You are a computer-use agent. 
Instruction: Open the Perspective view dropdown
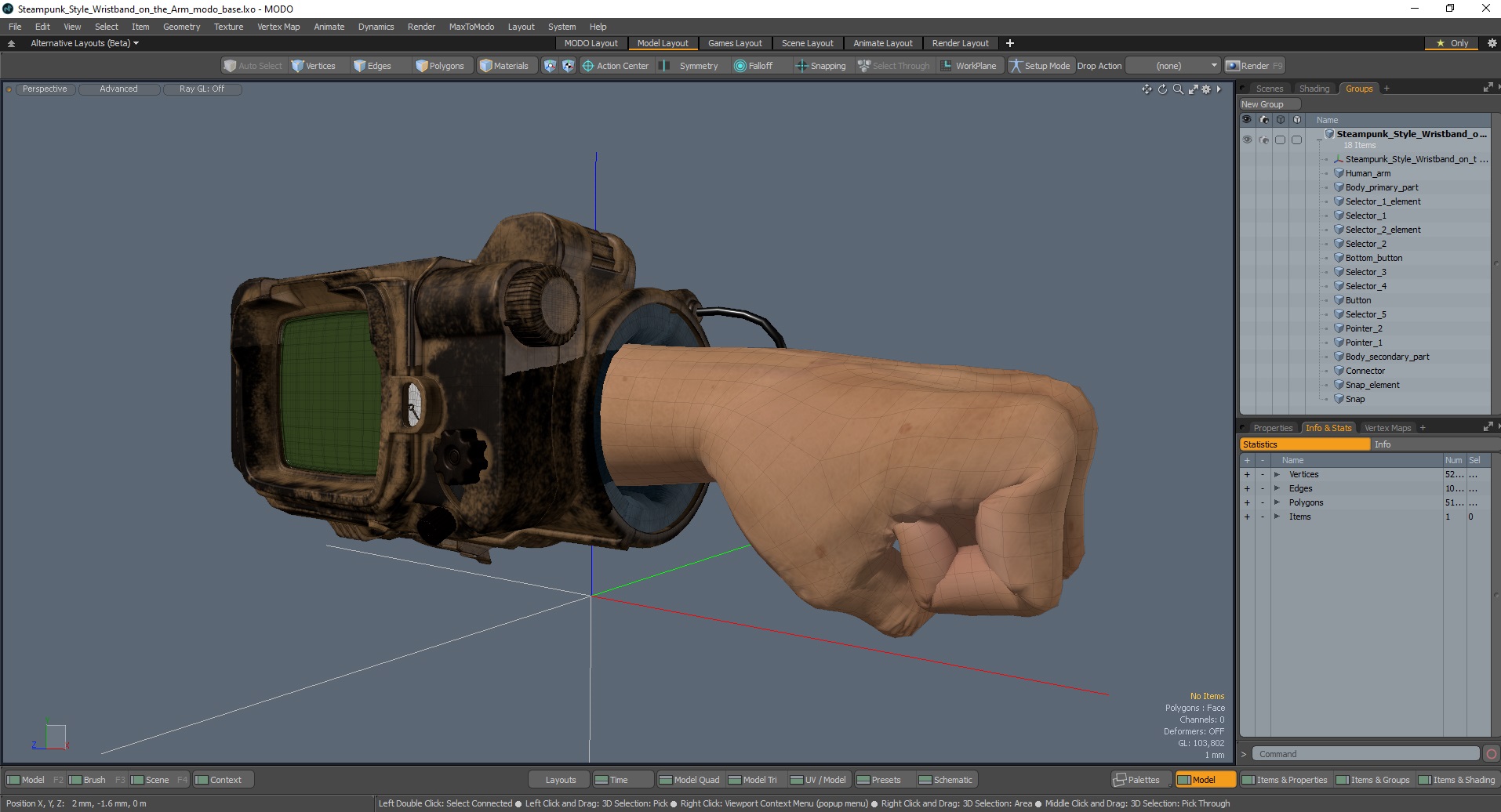(x=45, y=89)
